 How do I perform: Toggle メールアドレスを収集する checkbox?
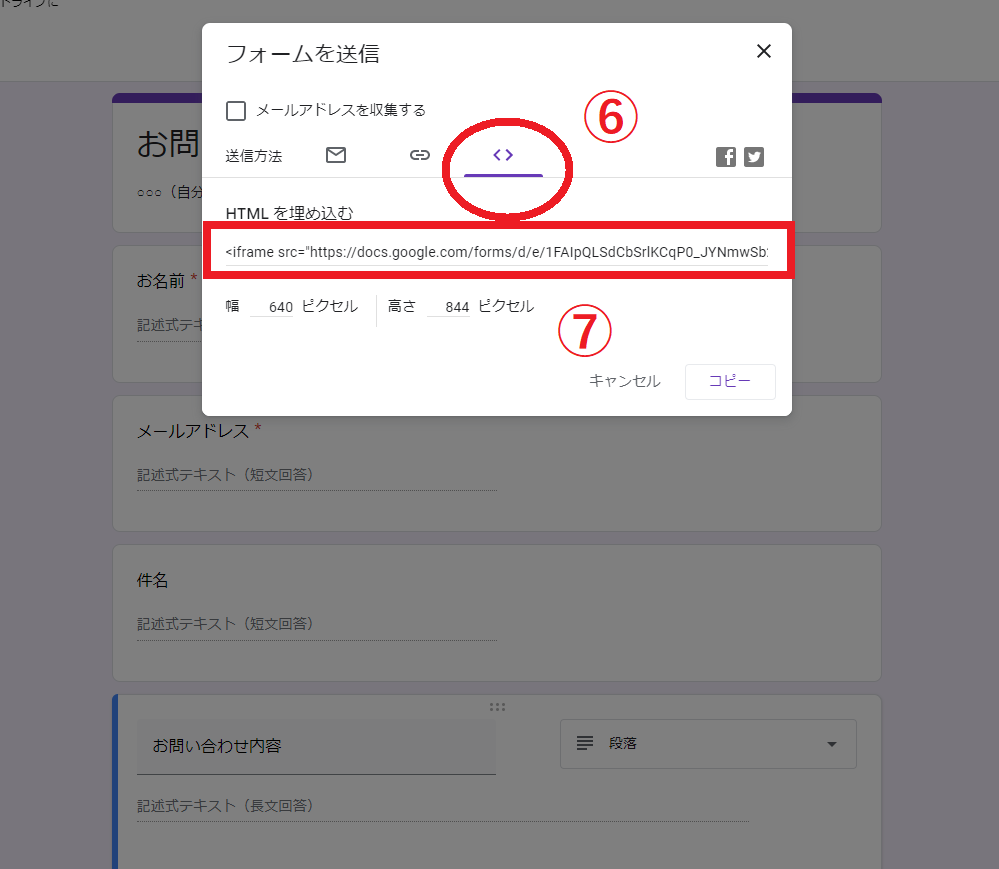coord(236,111)
